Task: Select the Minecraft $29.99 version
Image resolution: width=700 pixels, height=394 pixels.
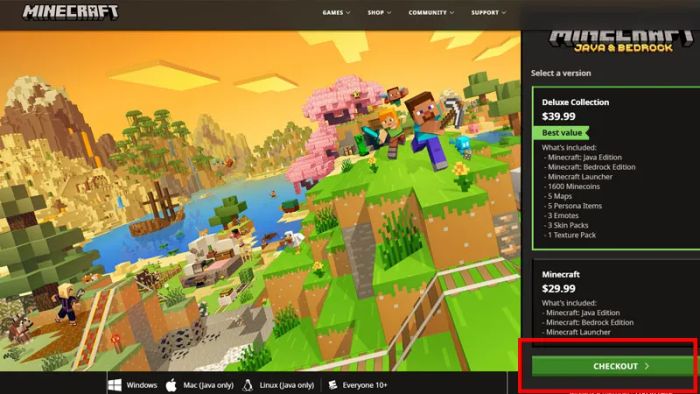Action: [616, 303]
